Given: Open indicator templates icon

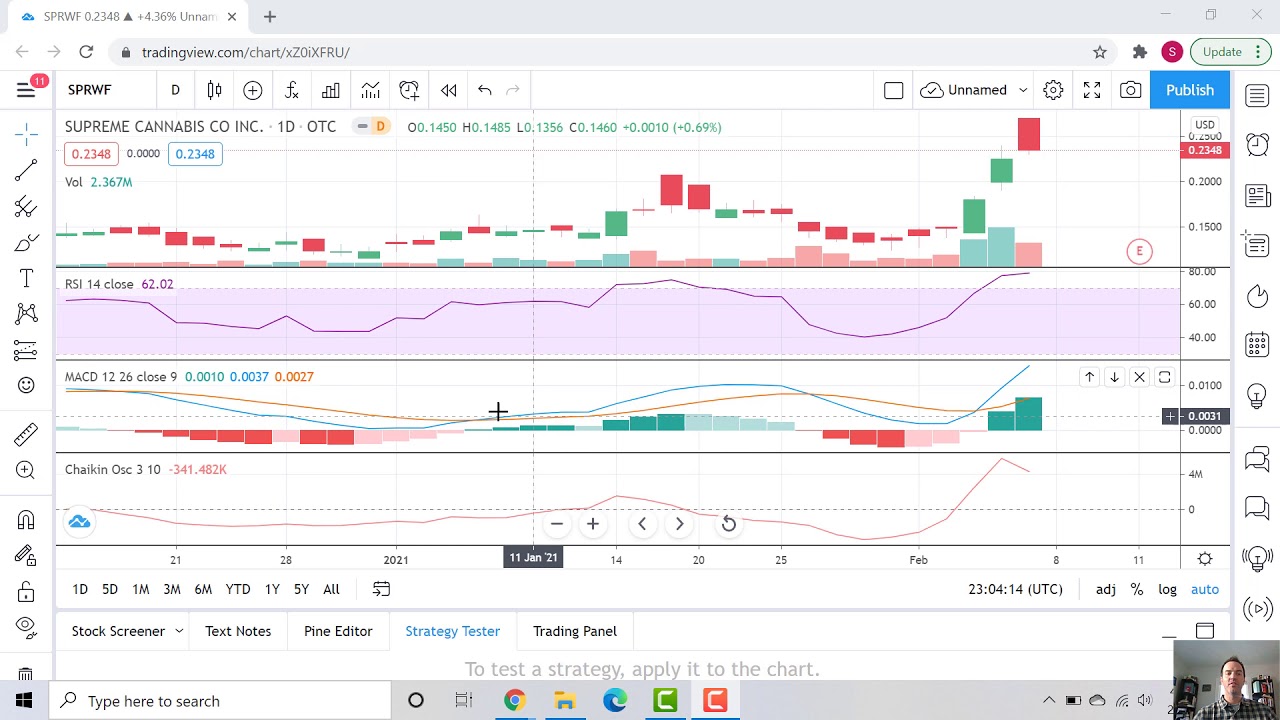Looking at the screenshot, I should click(x=370, y=90).
